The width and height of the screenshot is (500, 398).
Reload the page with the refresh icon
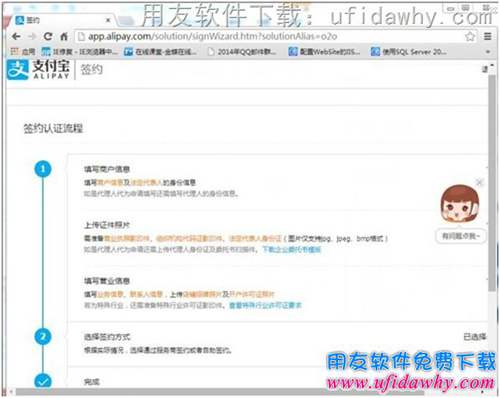(48, 36)
